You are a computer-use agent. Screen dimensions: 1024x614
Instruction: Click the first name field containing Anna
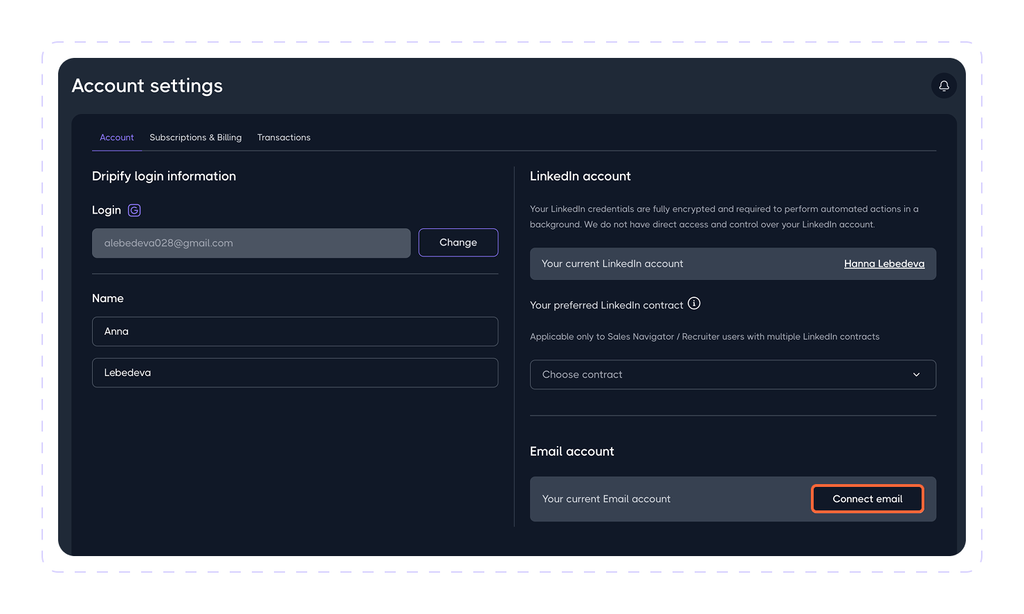click(x=295, y=331)
